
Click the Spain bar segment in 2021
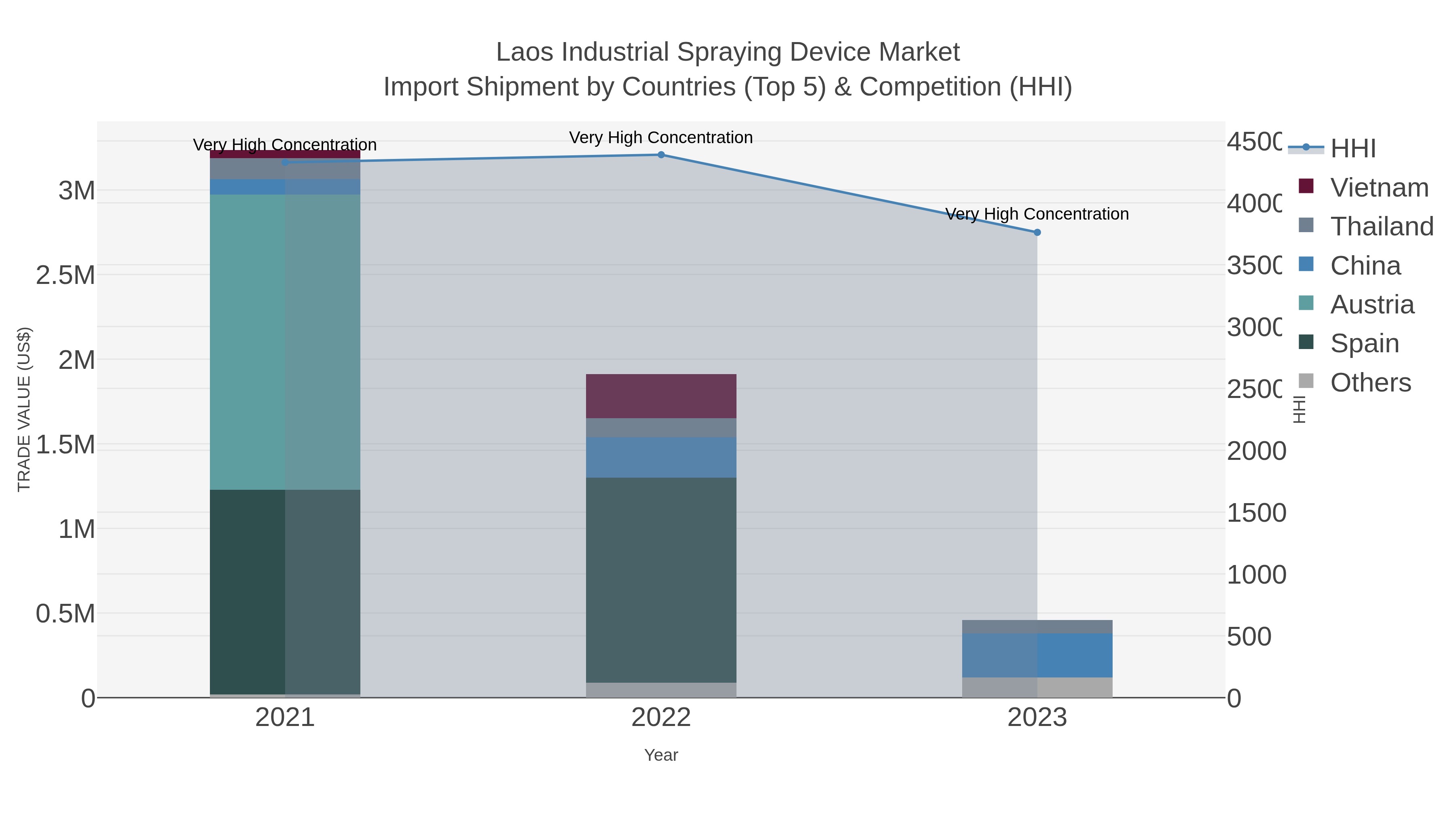point(285,592)
